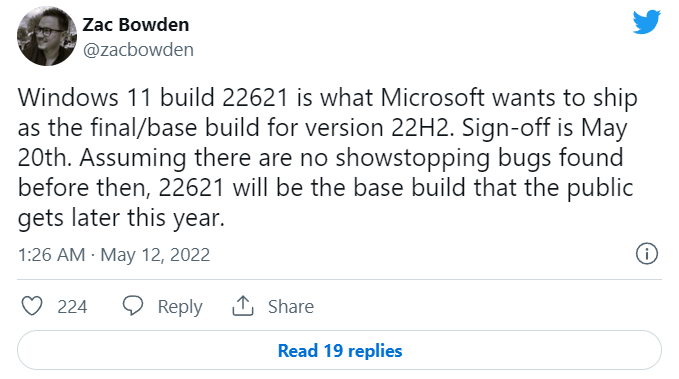Open the tweet info circle icon
Image resolution: width=679 pixels, height=379 pixels.
point(647,254)
